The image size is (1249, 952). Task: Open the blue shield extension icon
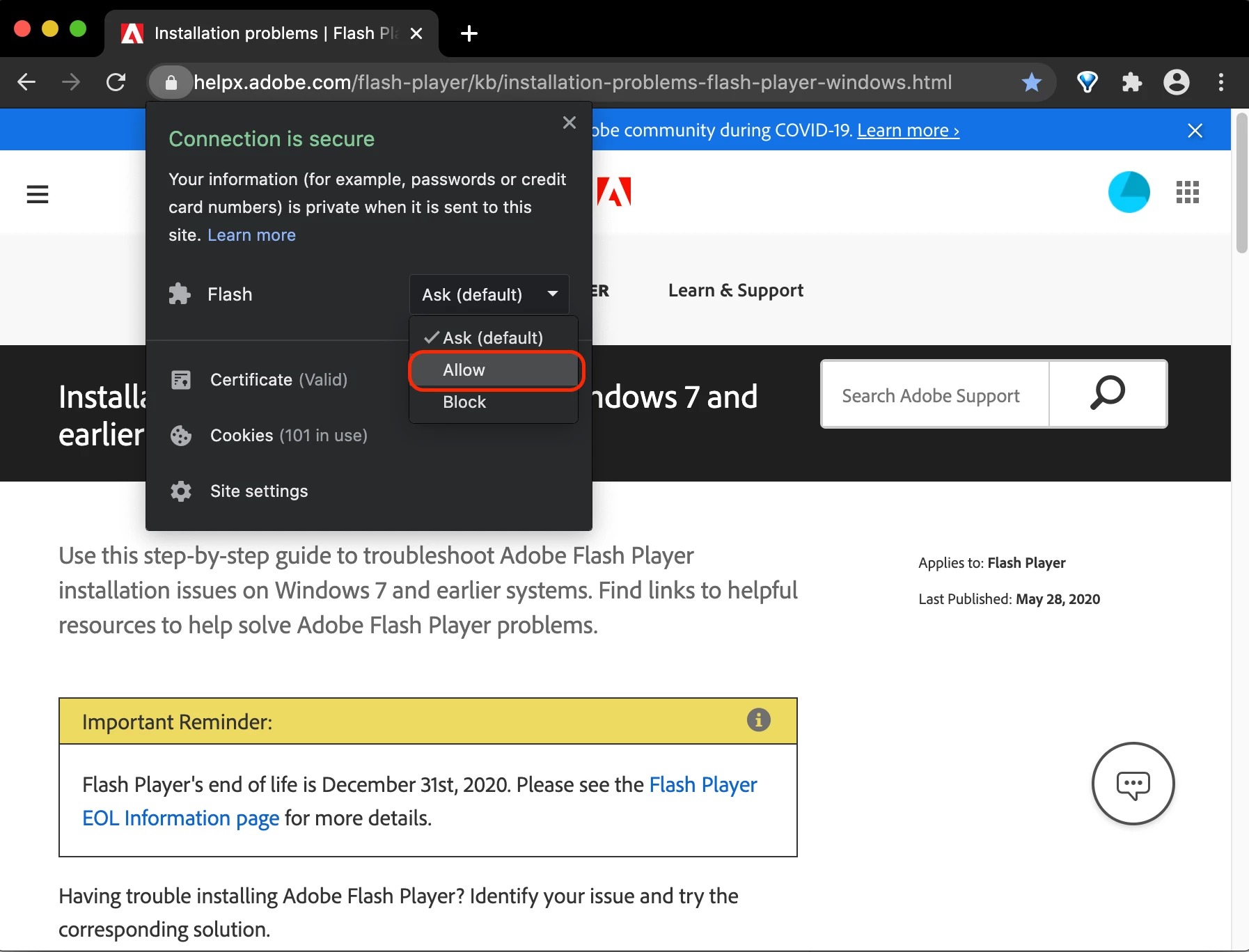coord(1087,82)
